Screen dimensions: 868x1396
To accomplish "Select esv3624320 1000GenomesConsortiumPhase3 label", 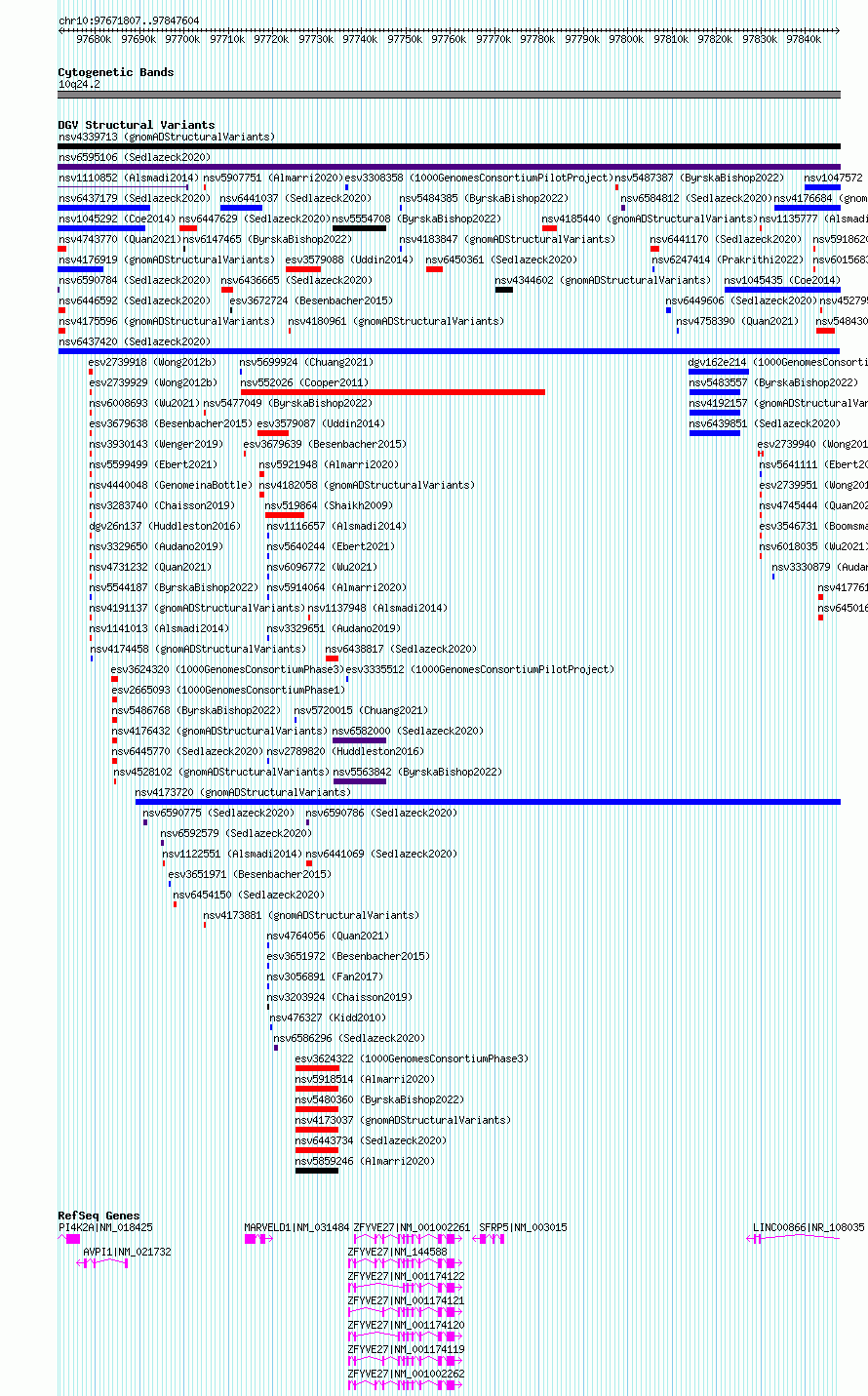I will 227,669.
